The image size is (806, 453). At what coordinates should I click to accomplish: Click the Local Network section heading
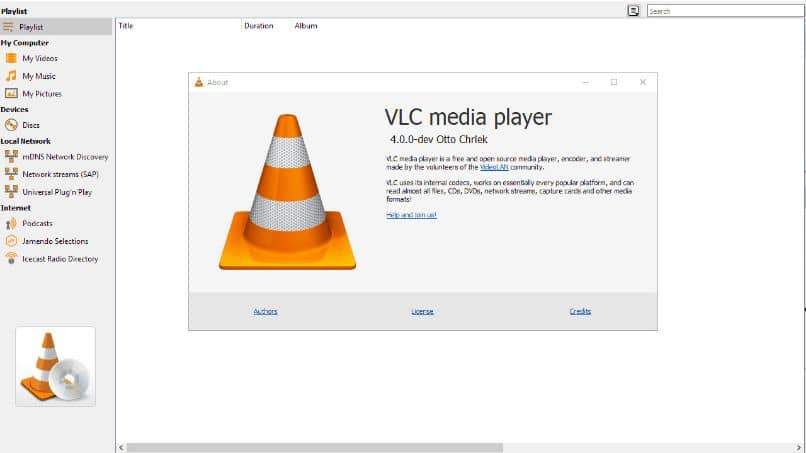(x=26, y=141)
